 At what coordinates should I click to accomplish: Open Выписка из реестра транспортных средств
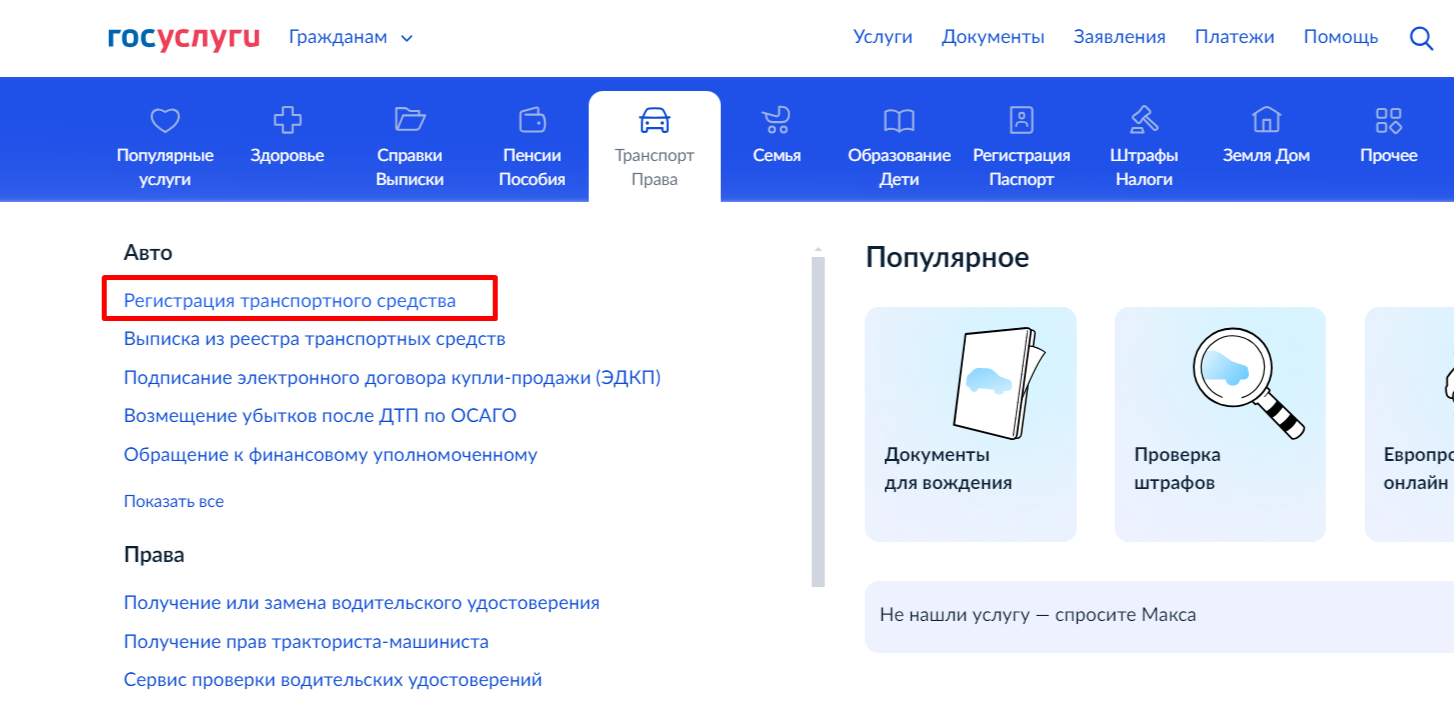pyautogui.click(x=314, y=339)
